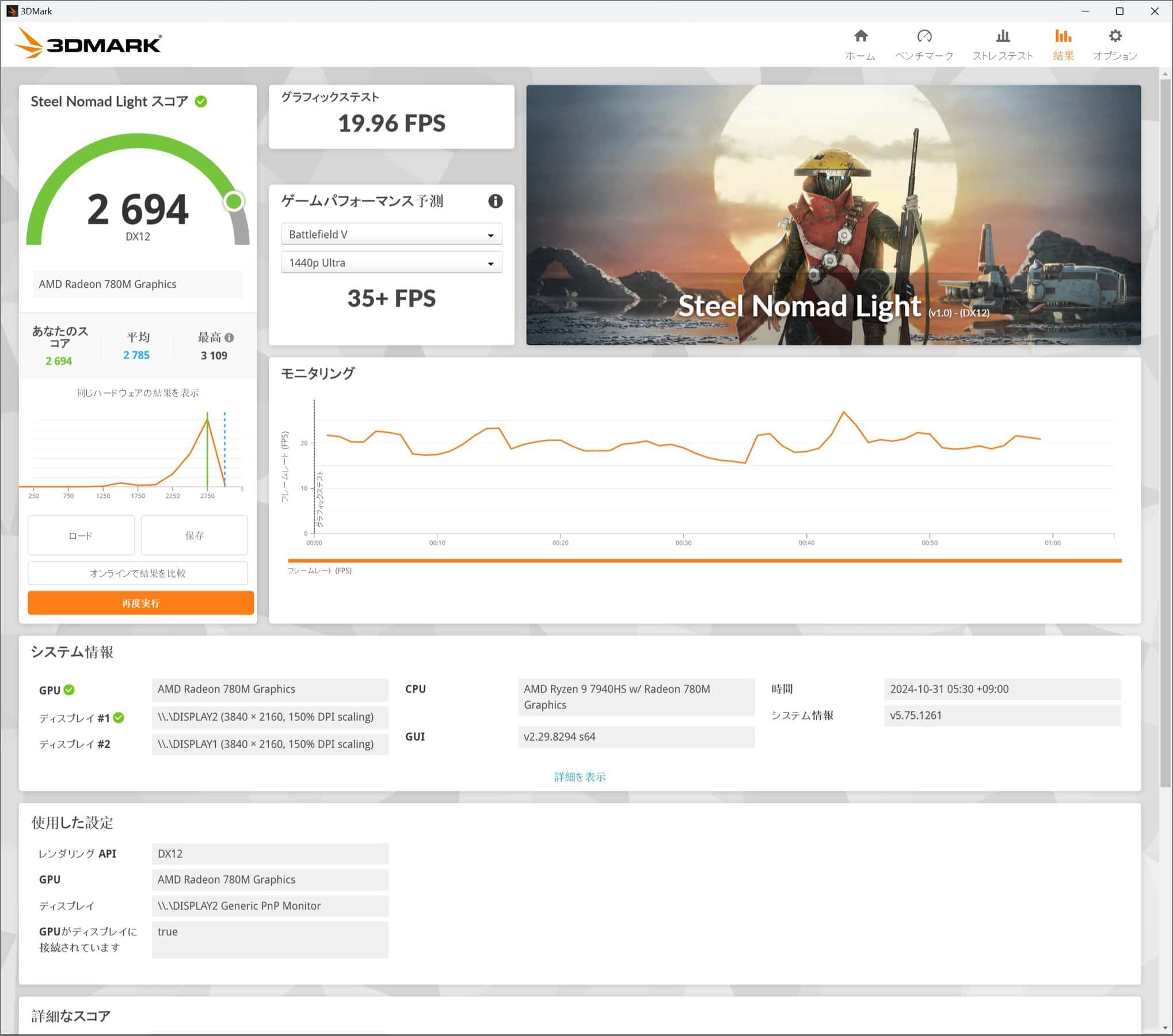Click the Steel Nomad Light banner image
The height and width of the screenshot is (1036, 1173).
[833, 215]
